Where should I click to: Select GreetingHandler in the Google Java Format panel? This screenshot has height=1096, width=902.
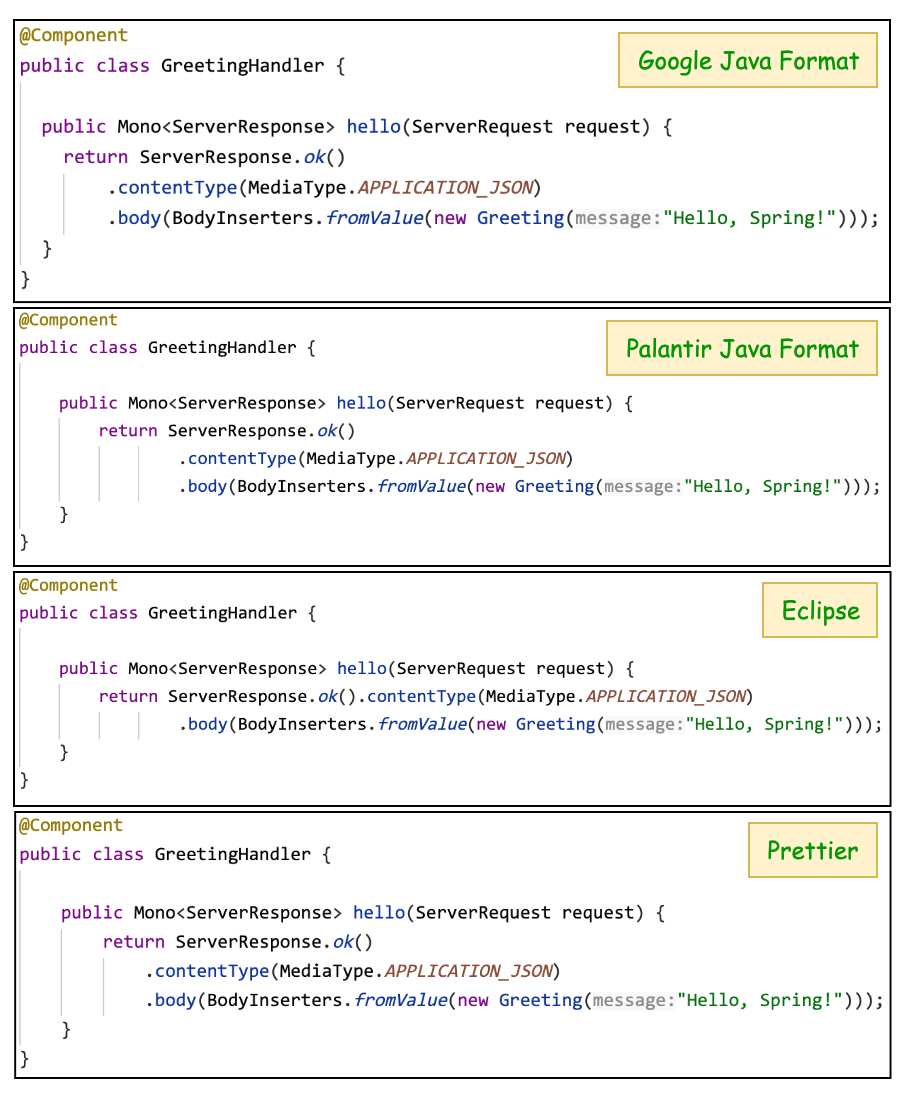242,66
